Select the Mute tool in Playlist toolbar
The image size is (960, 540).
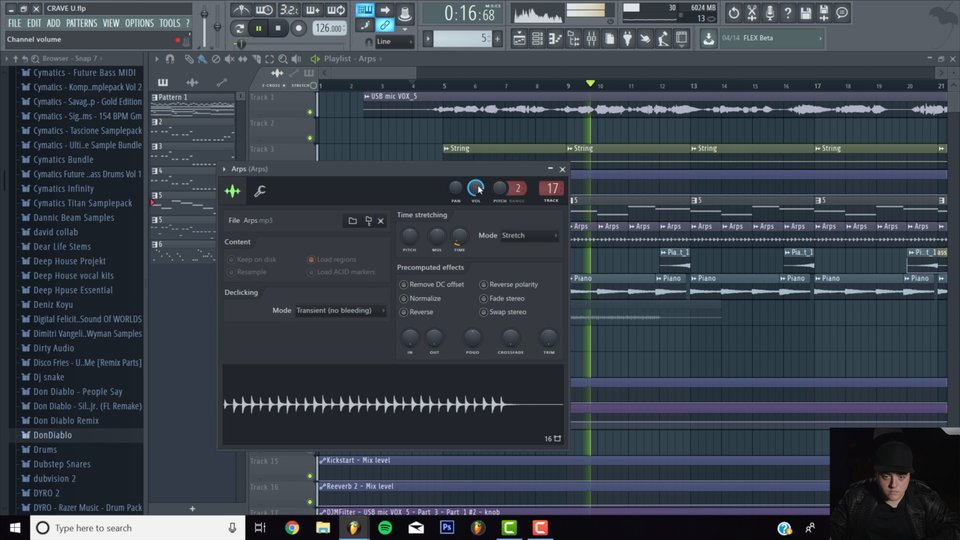pyautogui.click(x=230, y=59)
